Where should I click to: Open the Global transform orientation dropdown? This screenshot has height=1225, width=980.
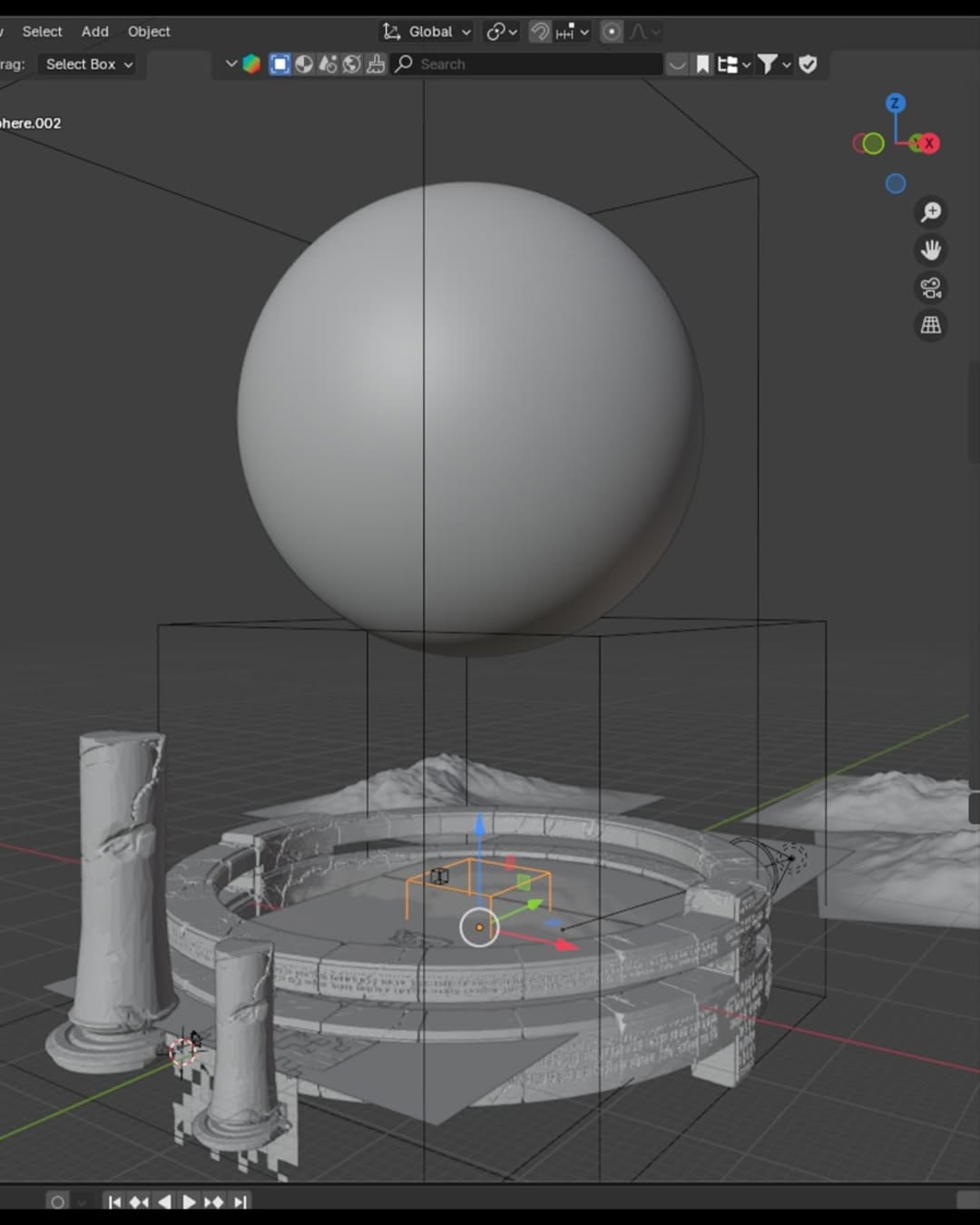click(x=427, y=32)
